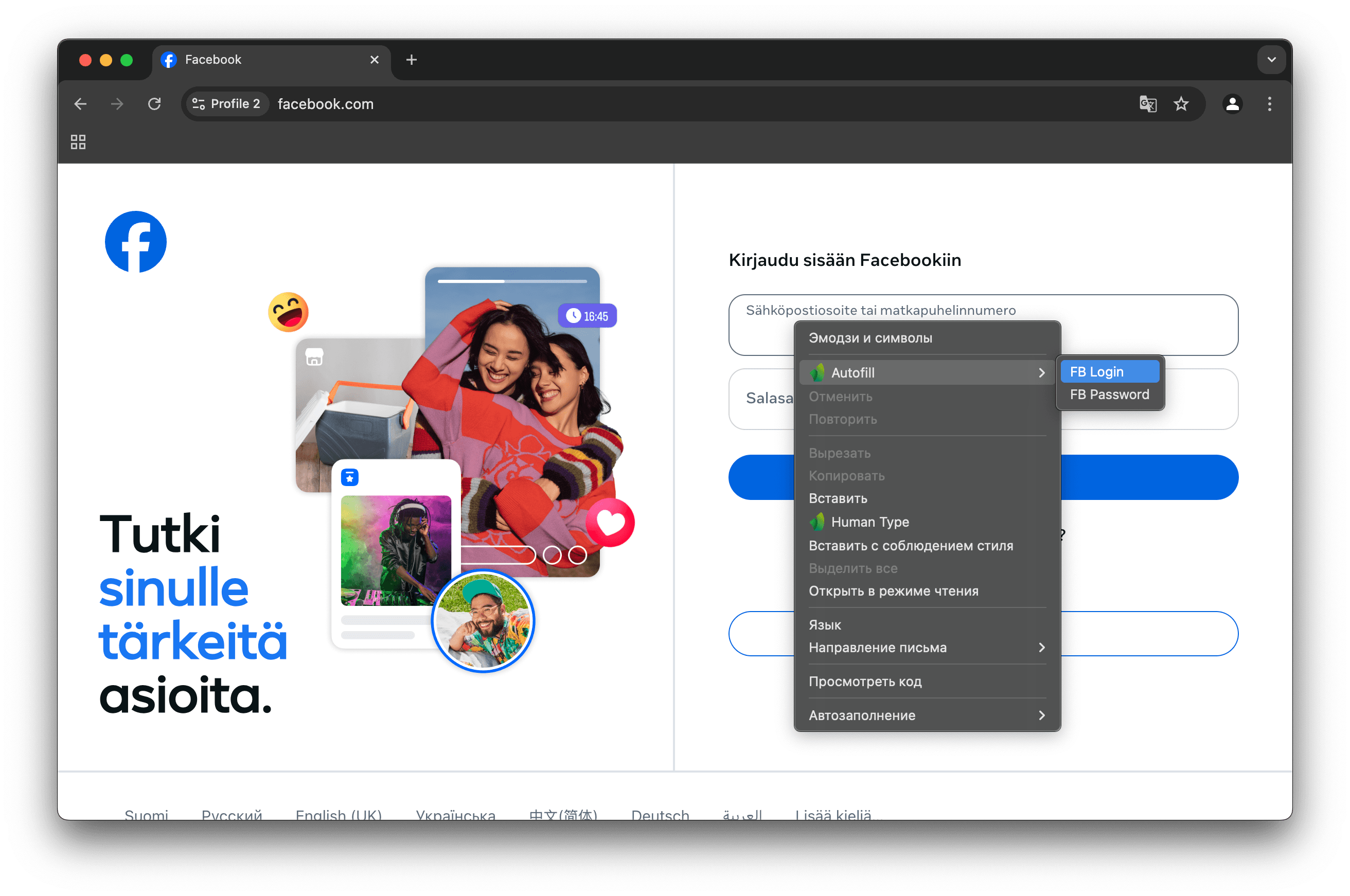Select FB Login autofill option
Viewport: 1350px width, 896px height.
[1109, 372]
